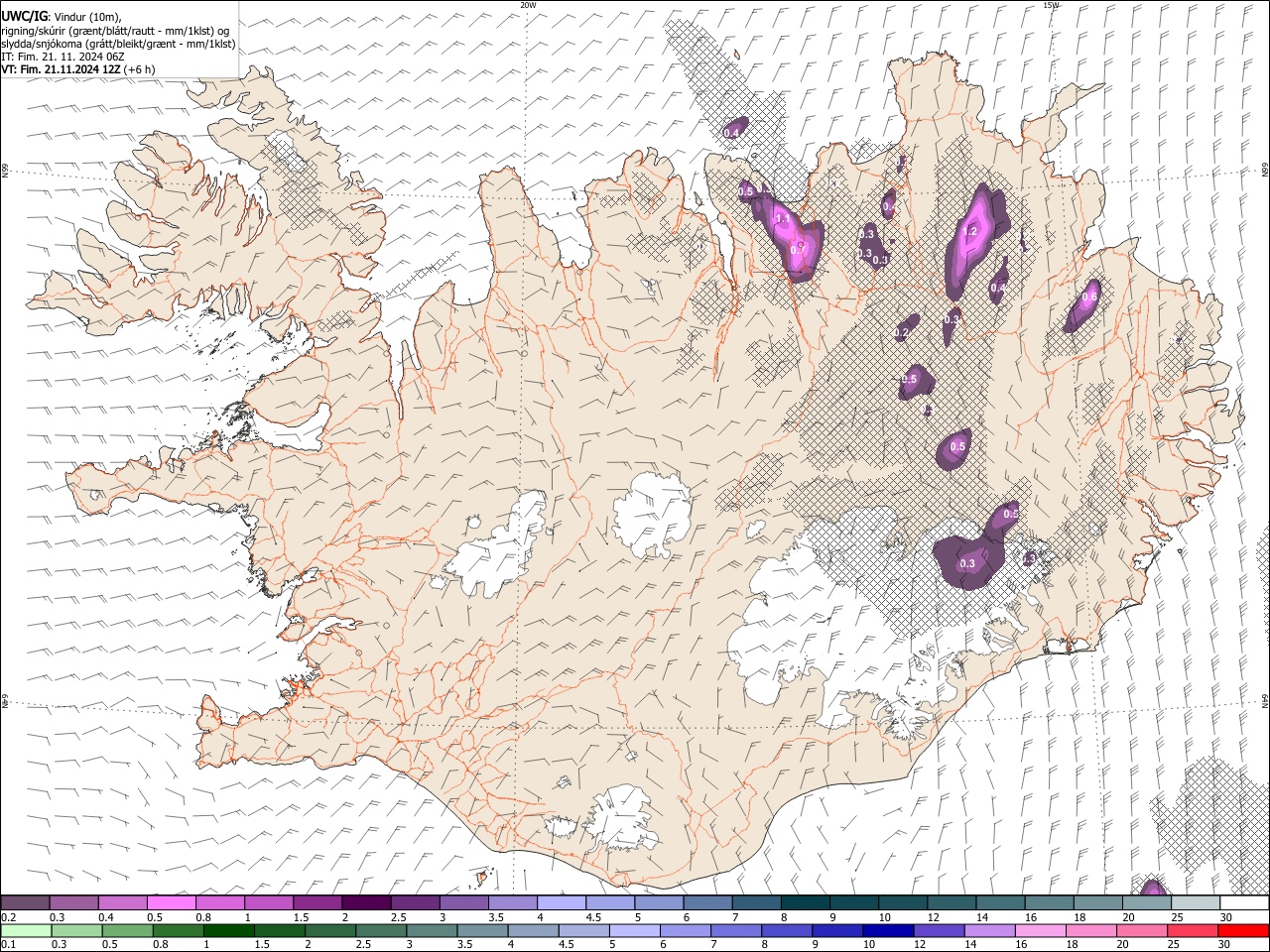
Task: Pick the pale green 0.1–0.3 swatch in rain scale
Action: pyautogui.click(x=27, y=930)
